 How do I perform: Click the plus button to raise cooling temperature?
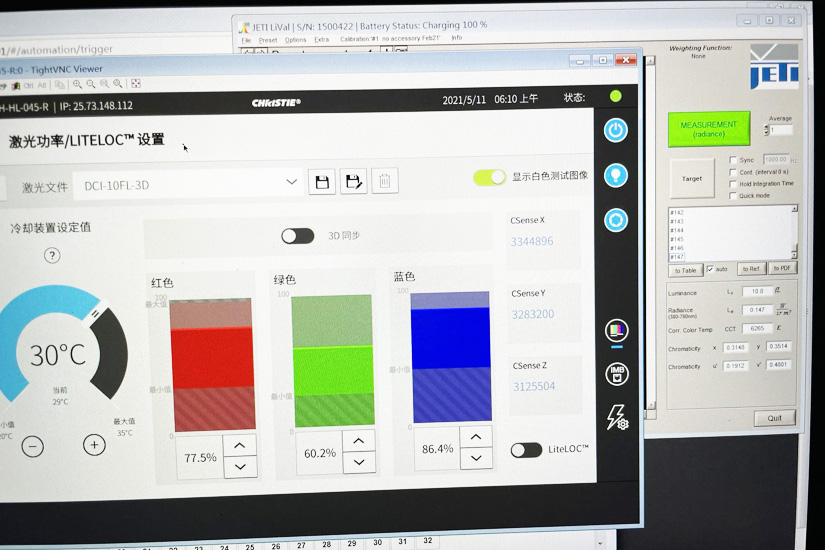pyautogui.click(x=94, y=445)
